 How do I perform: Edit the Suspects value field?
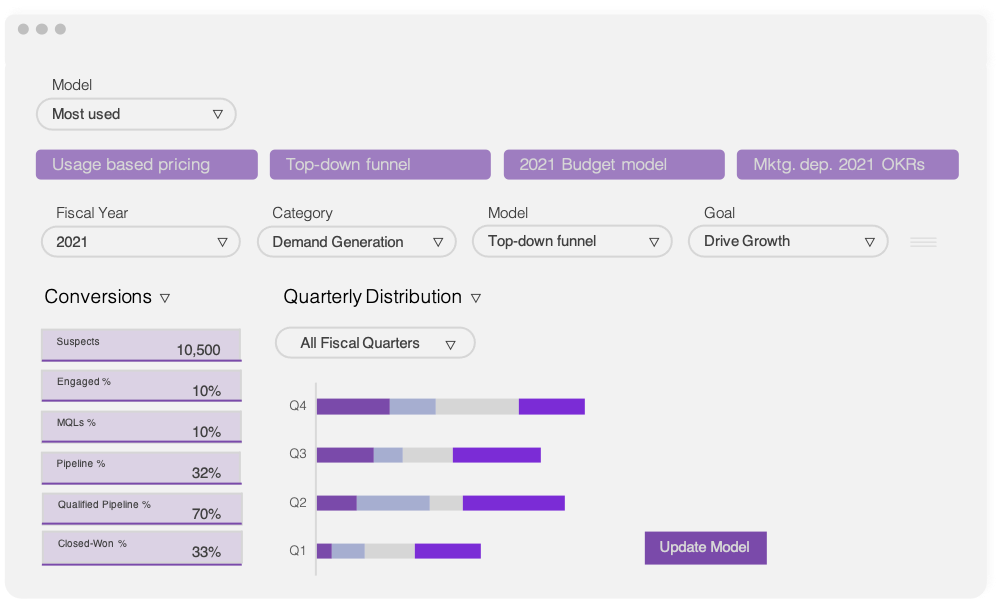click(x=141, y=345)
